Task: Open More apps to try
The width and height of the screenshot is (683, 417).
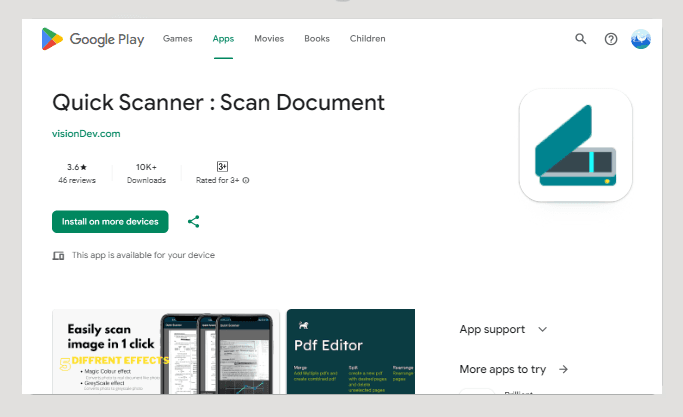Action: (x=503, y=370)
